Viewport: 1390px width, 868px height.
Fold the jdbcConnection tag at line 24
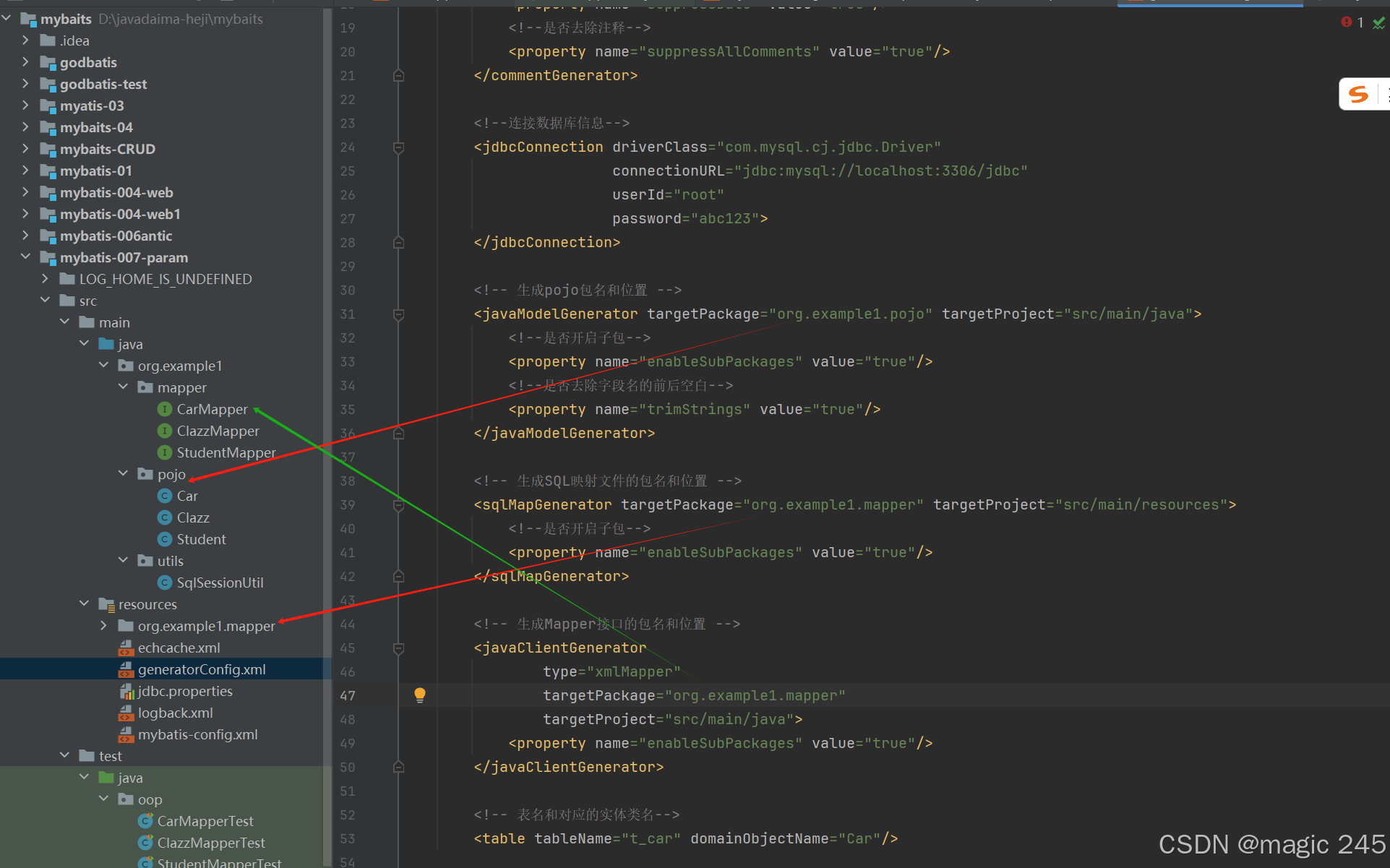click(x=398, y=147)
